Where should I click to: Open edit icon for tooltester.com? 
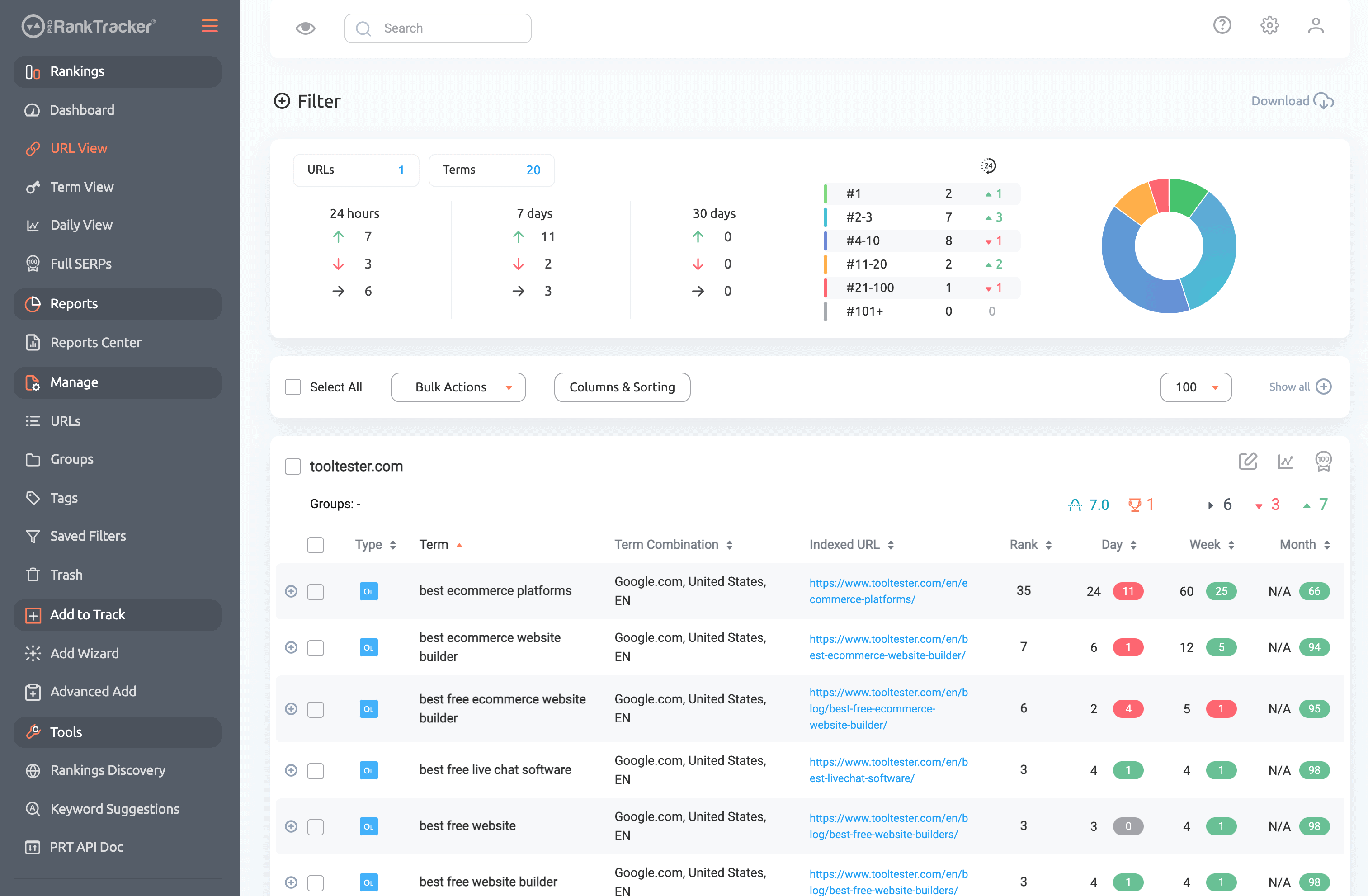click(1248, 461)
